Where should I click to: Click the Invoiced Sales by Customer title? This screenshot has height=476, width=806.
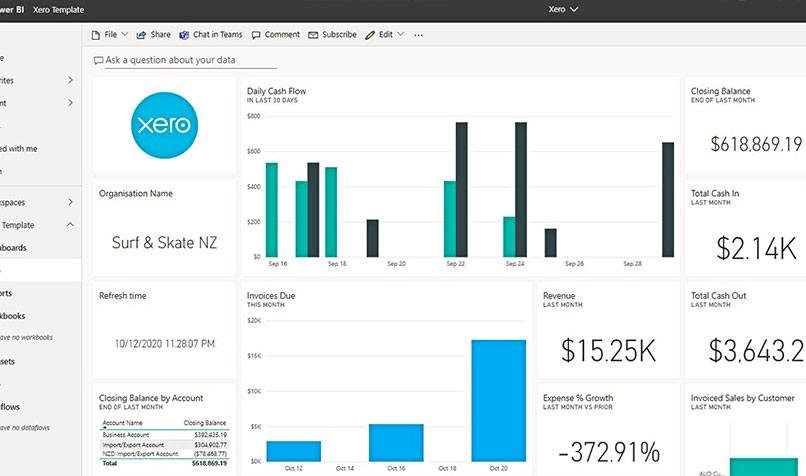click(x=742, y=398)
